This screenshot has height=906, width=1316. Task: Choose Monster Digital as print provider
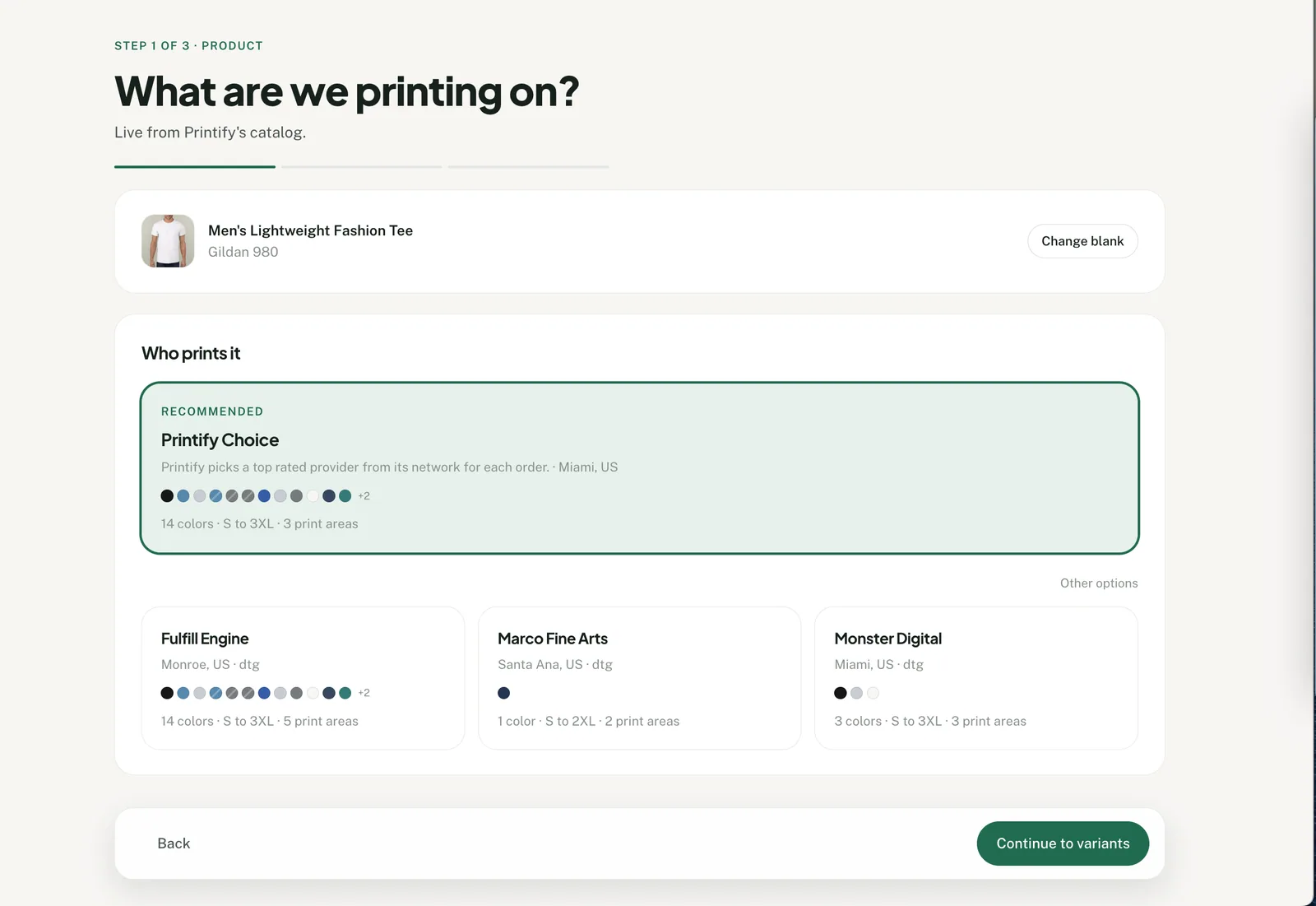[976, 678]
